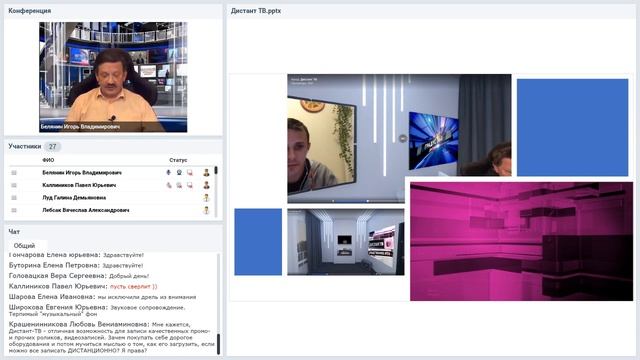This screenshot has height=360, width=640.
Task: Click round arrow icon on slide video
Action: (x=403, y=139)
